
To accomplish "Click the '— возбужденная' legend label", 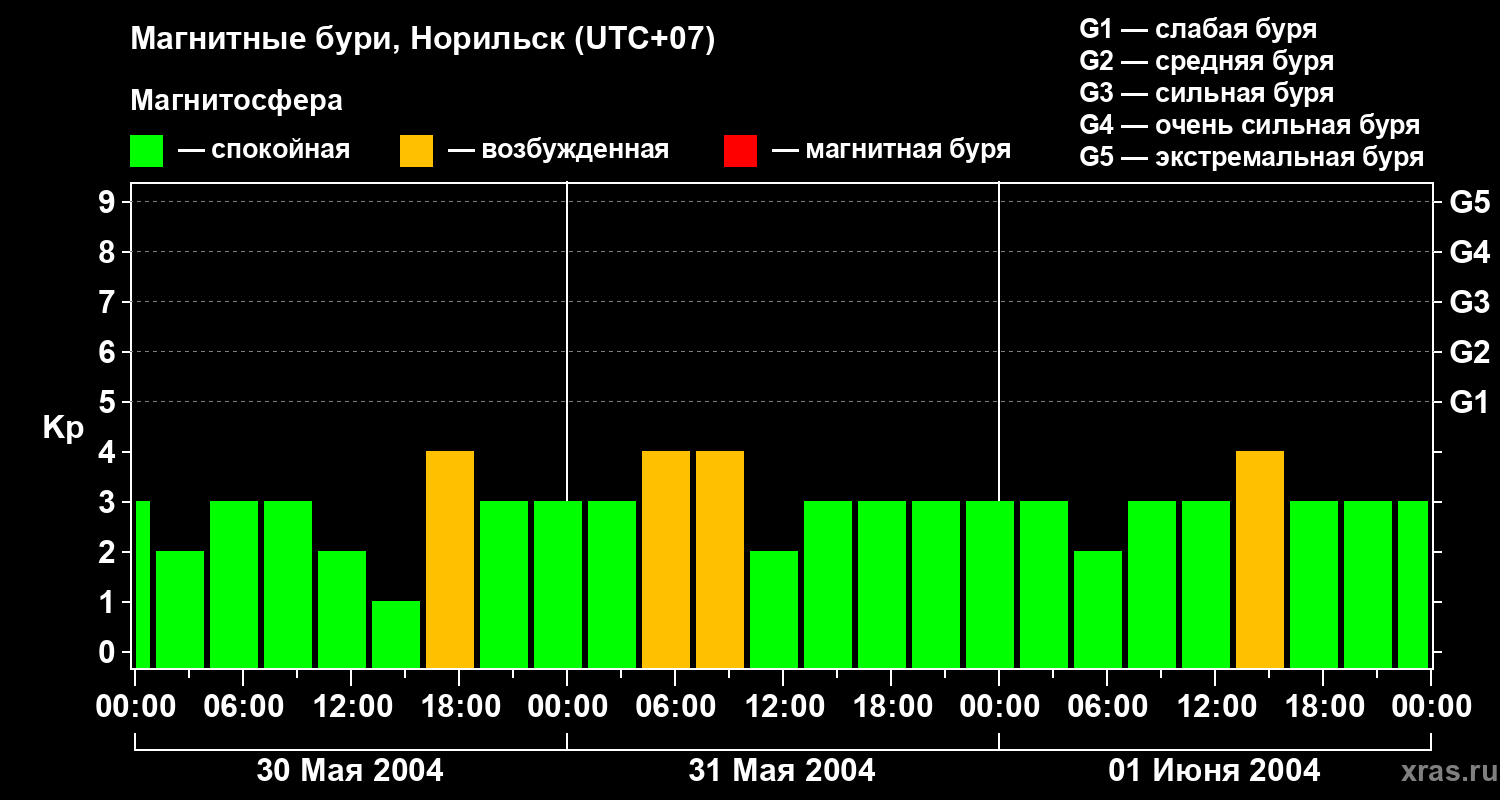I will (558, 150).
